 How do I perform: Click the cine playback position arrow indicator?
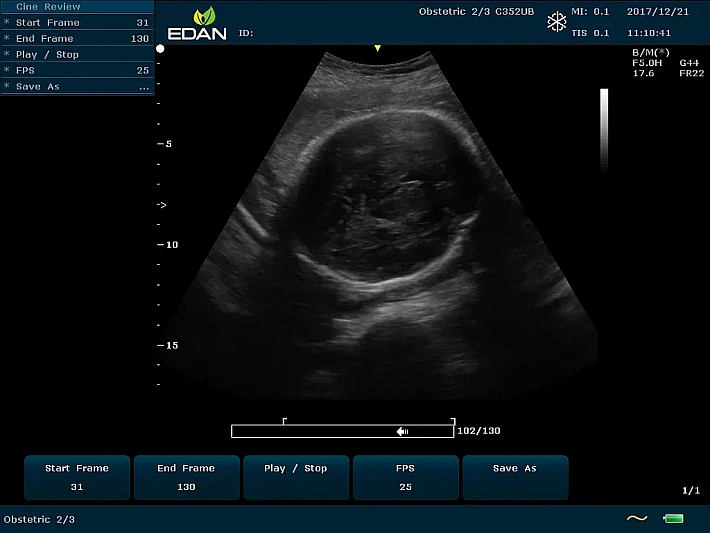pyautogui.click(x=403, y=431)
